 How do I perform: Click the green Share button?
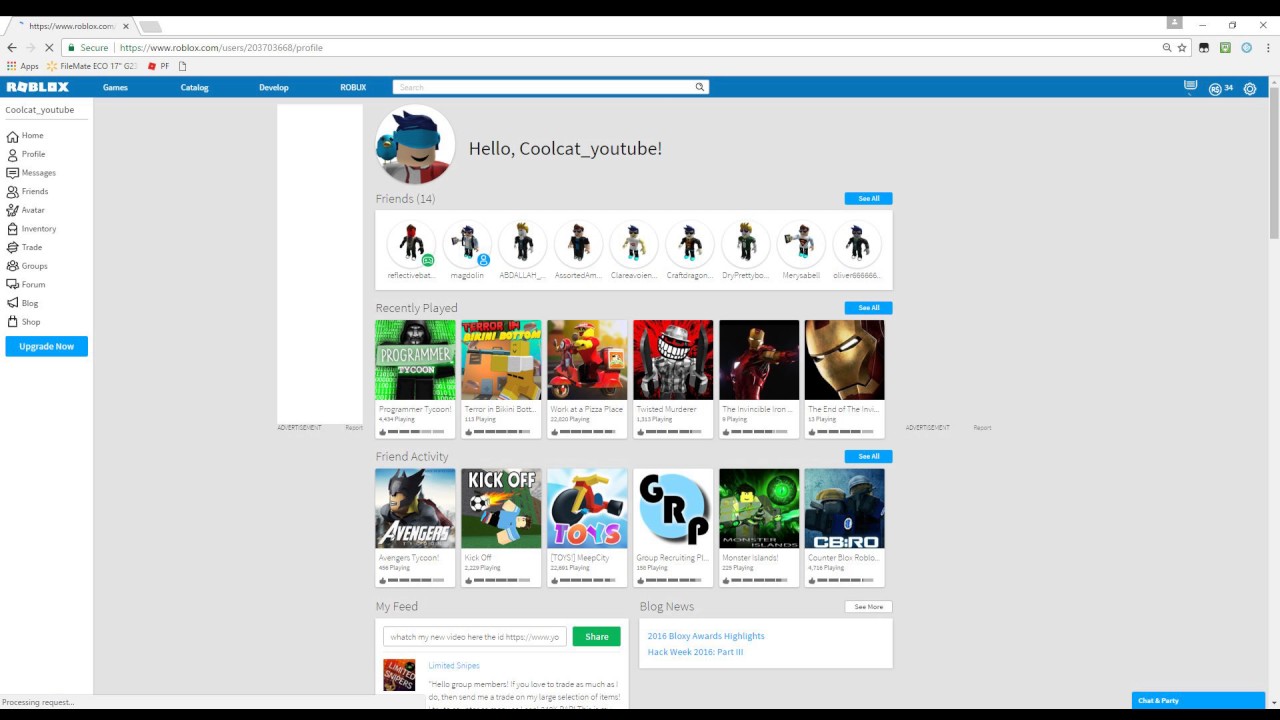point(597,636)
